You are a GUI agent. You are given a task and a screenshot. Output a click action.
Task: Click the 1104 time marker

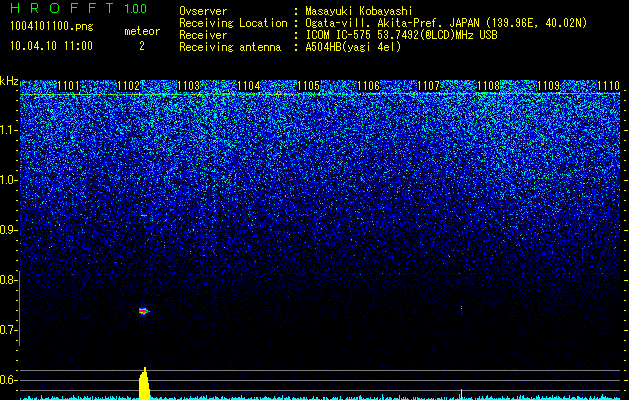click(248, 85)
